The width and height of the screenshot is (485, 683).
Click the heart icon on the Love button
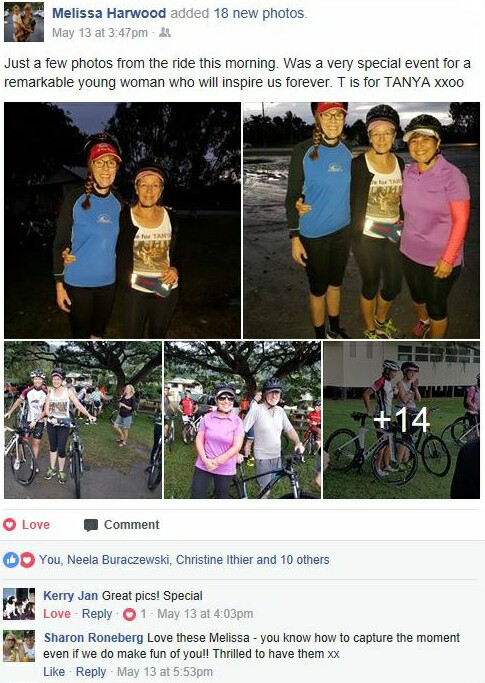coord(10,524)
